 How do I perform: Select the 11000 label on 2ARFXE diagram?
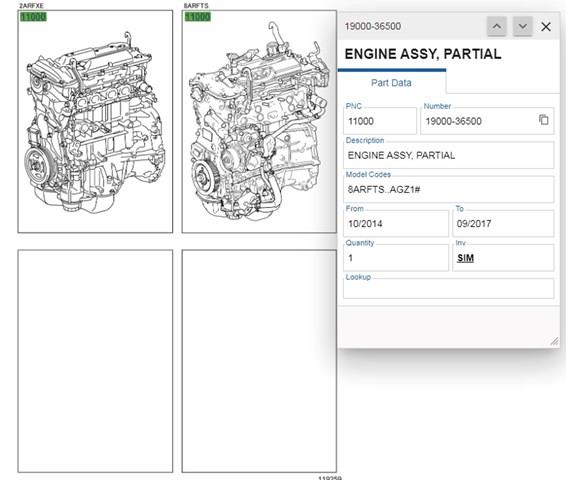[33, 17]
